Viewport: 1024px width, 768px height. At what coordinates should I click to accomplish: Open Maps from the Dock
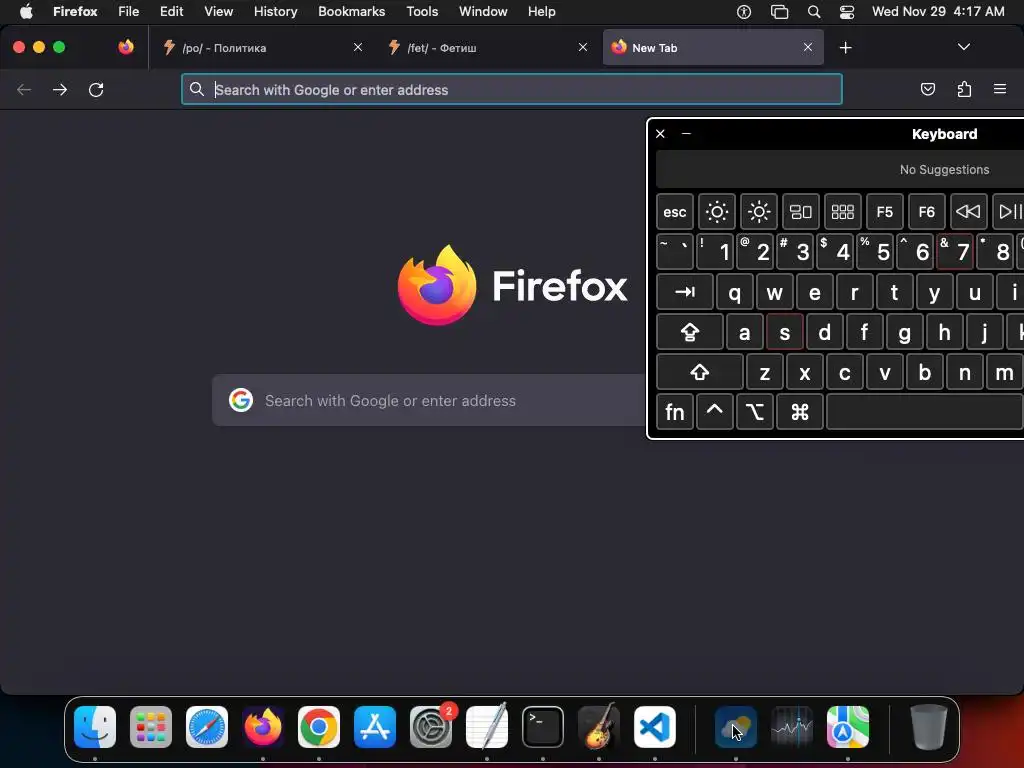848,727
